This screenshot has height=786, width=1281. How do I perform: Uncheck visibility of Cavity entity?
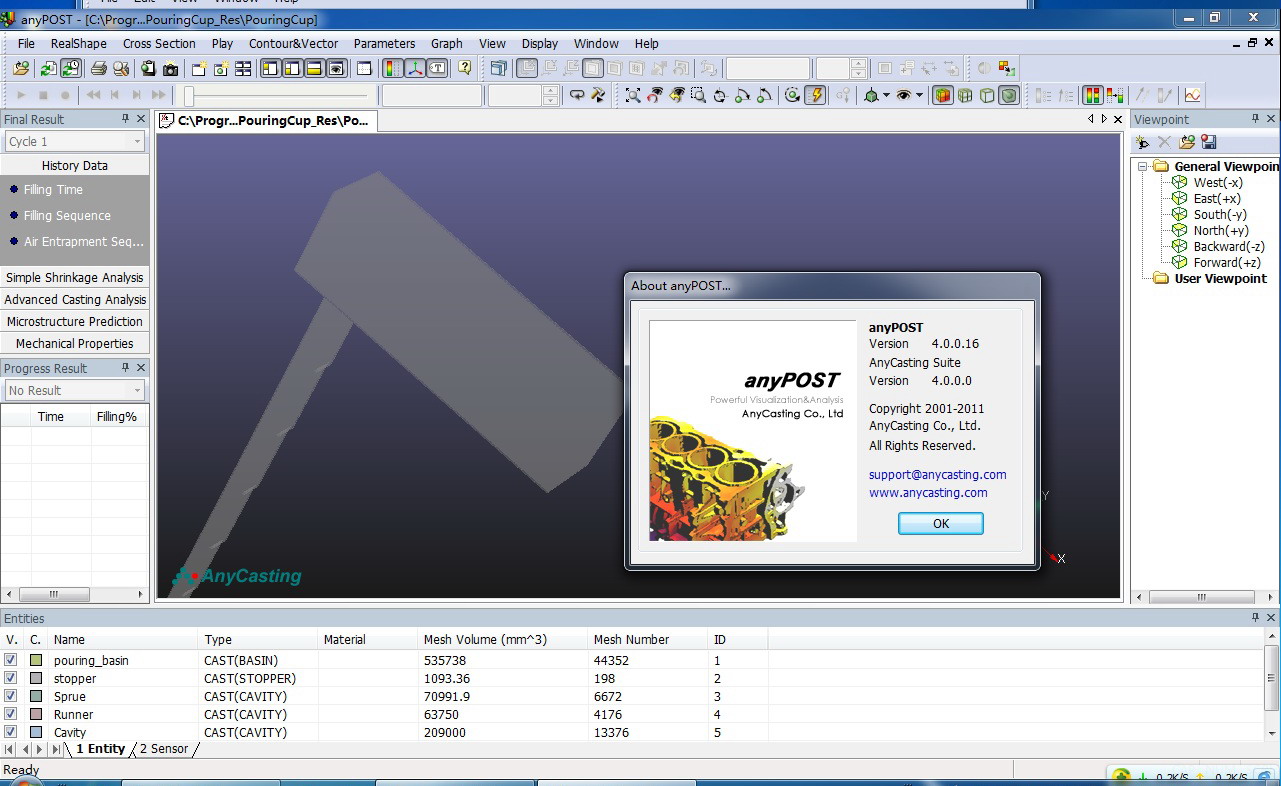(11, 732)
